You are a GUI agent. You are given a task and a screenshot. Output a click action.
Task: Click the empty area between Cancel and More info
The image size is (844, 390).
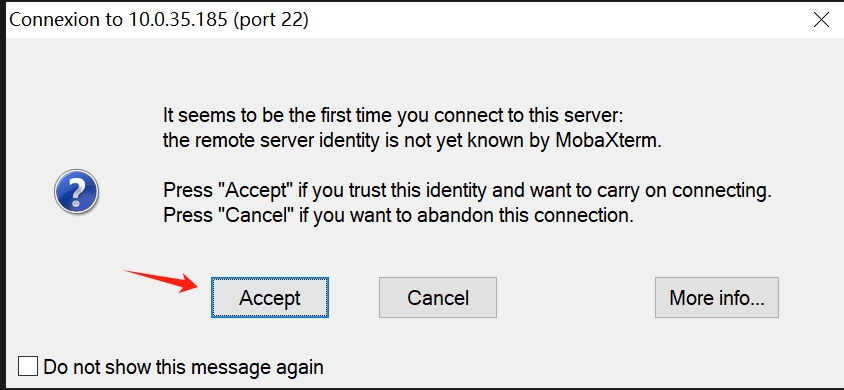[575, 297]
